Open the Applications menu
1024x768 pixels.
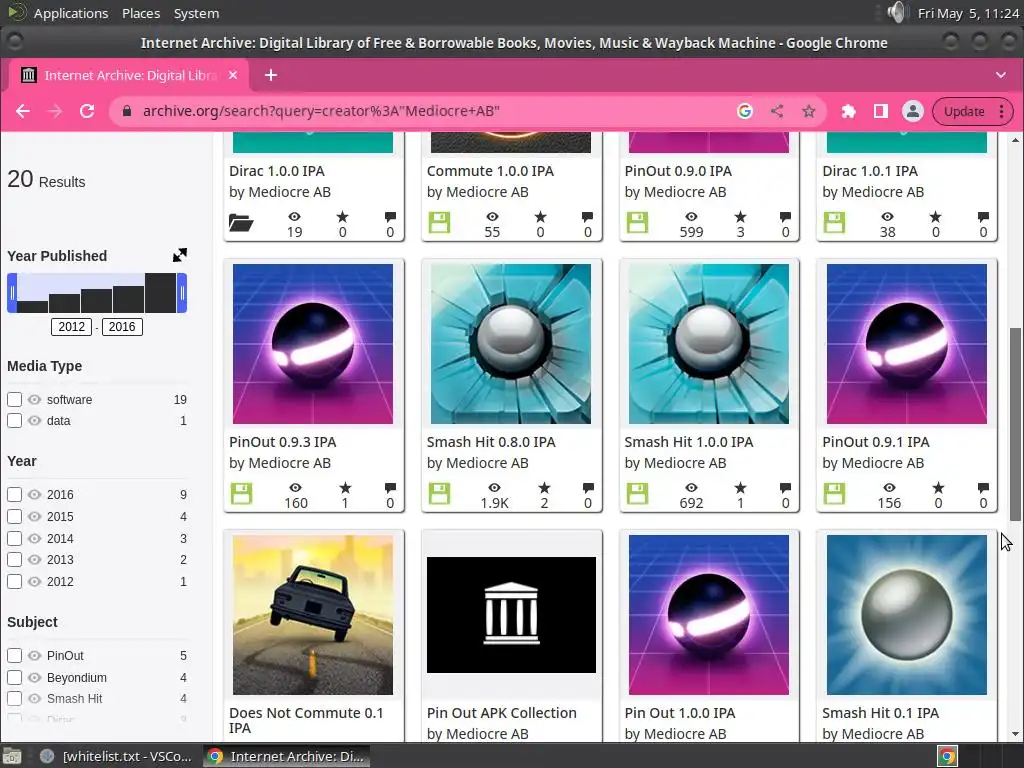(71, 13)
